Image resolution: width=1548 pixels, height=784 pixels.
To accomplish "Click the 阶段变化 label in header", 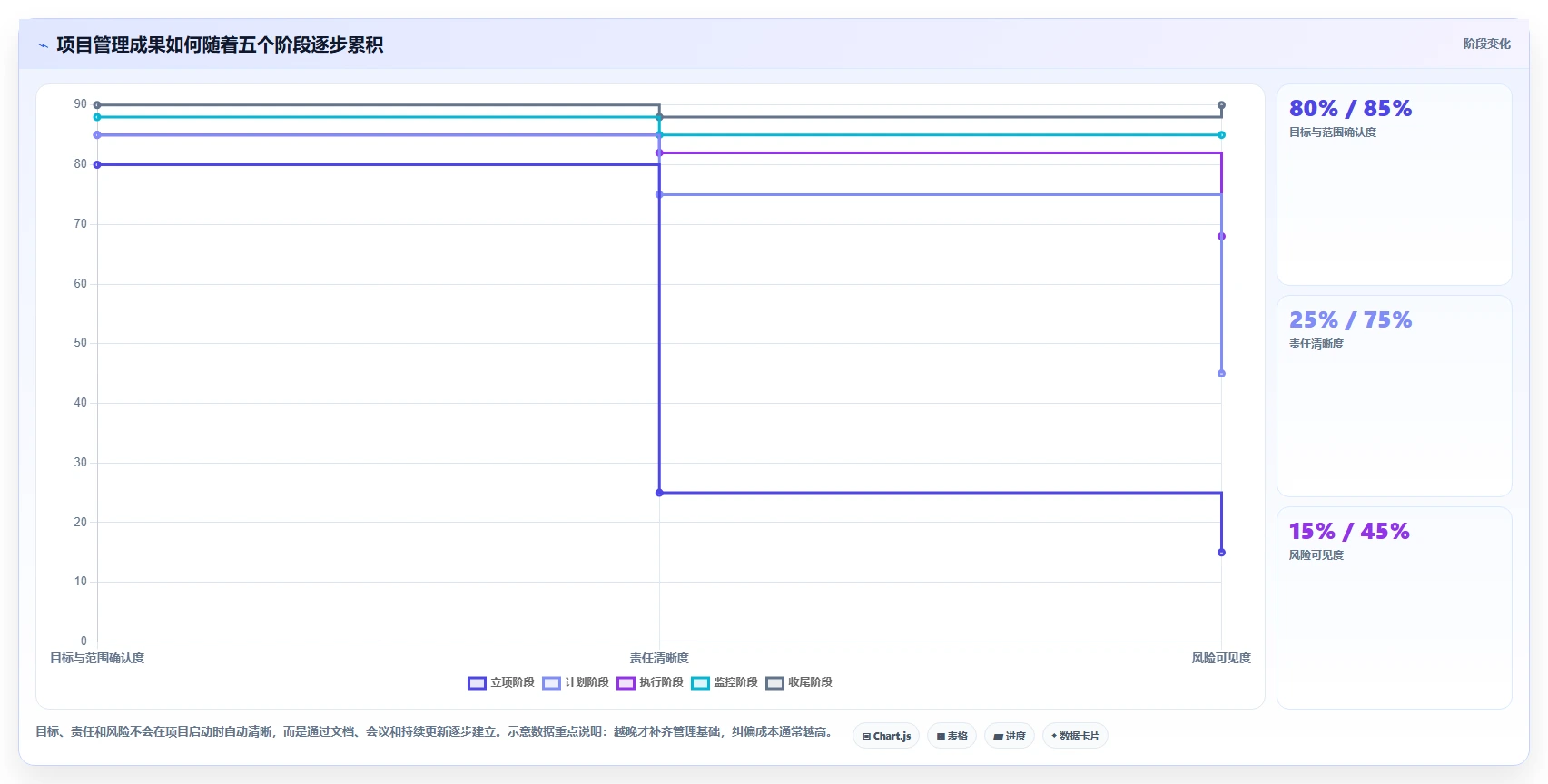I will tap(1487, 44).
